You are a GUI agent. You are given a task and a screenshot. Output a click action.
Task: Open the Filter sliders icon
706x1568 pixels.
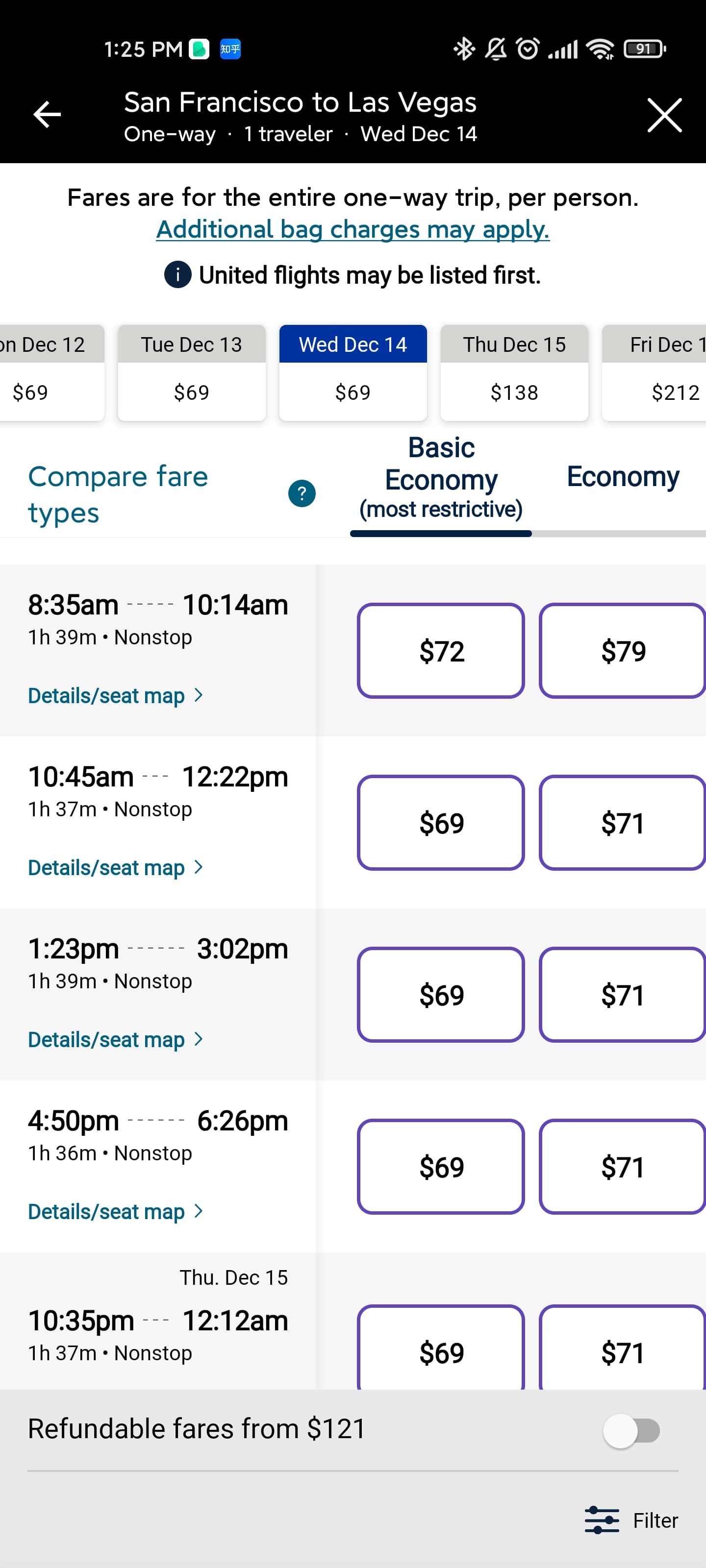[602, 1519]
